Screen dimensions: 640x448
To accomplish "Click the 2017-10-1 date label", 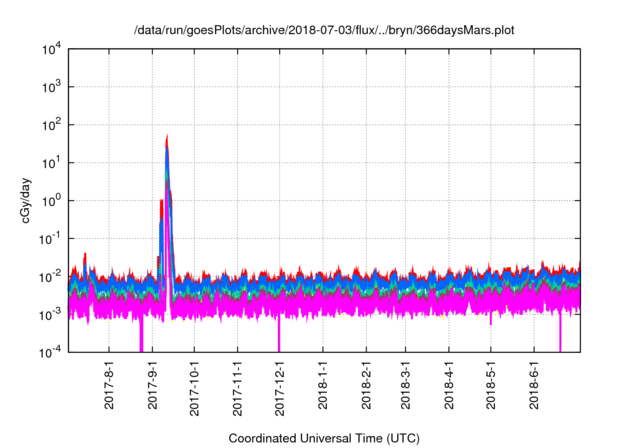I will point(195,388).
